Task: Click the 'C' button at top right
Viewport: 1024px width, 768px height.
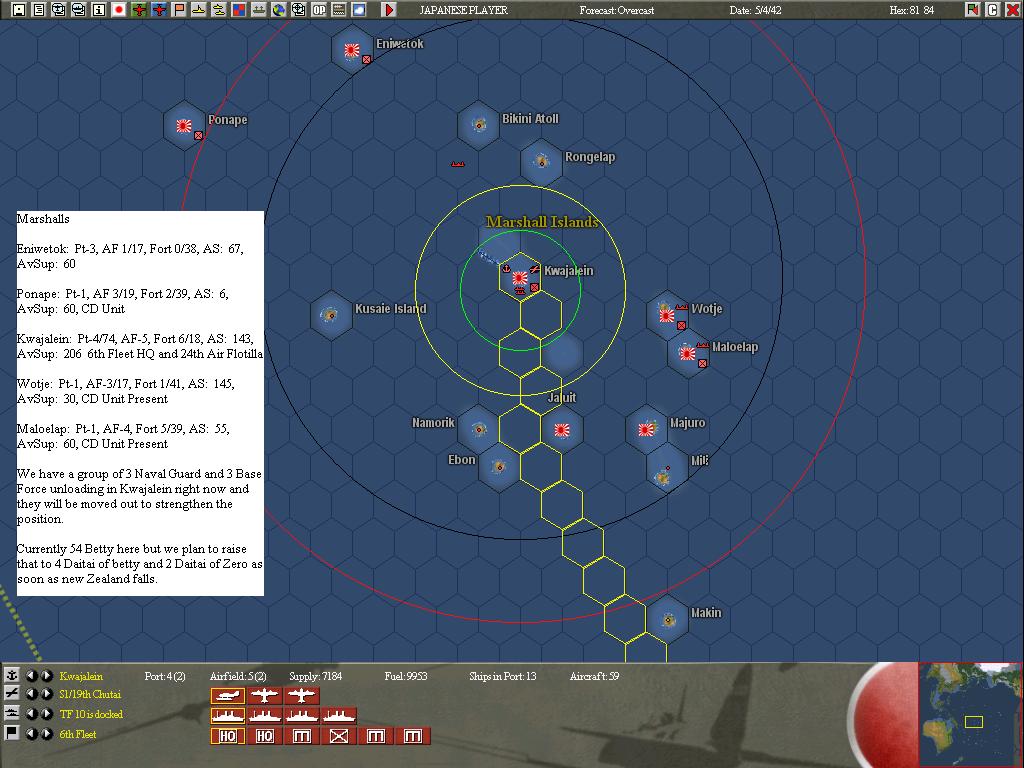Action: tap(993, 10)
